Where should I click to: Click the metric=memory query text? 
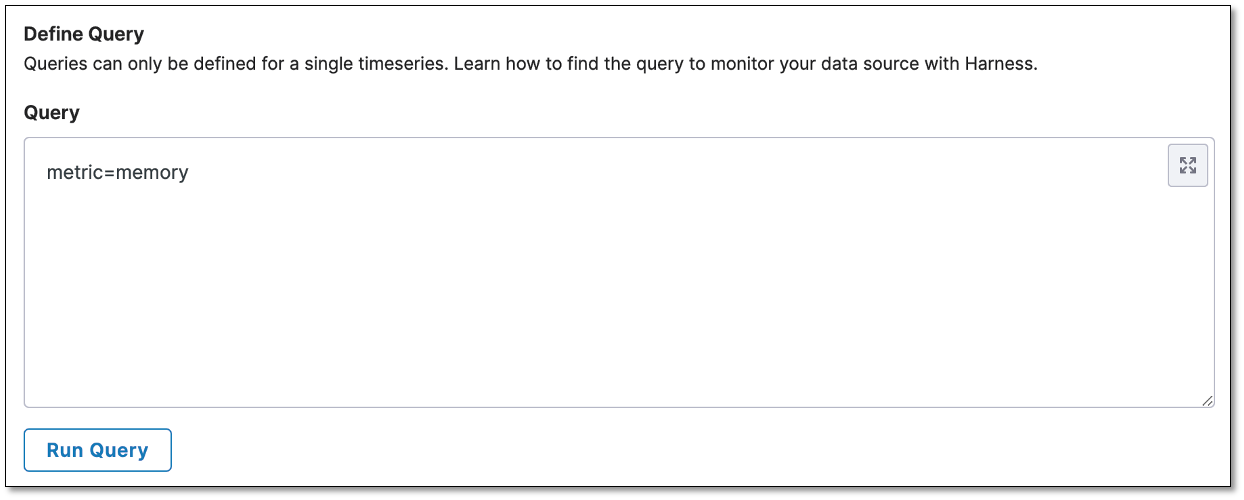(117, 173)
